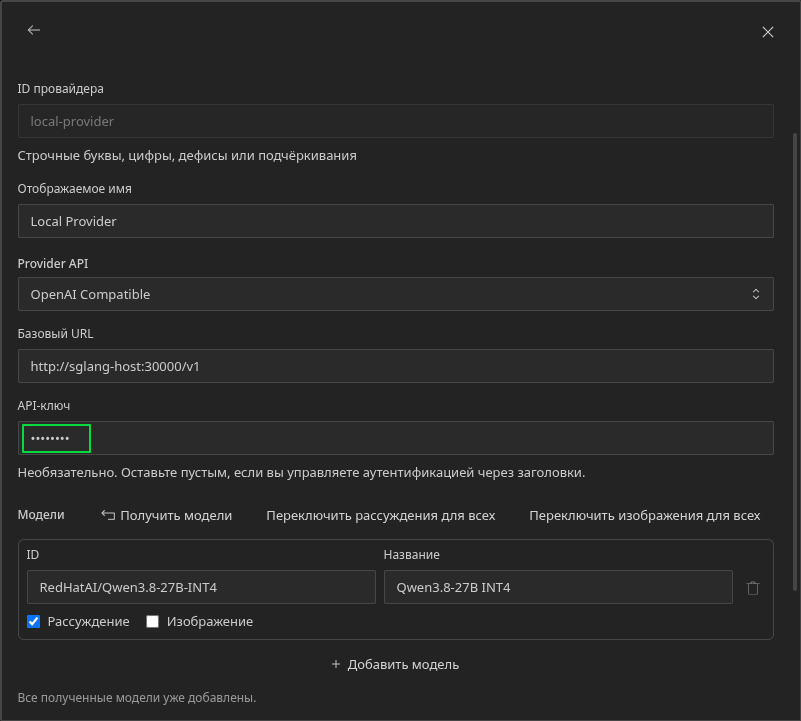Click the vertical scrollbar on the right
This screenshot has height=721, width=801.
[x=794, y=361]
